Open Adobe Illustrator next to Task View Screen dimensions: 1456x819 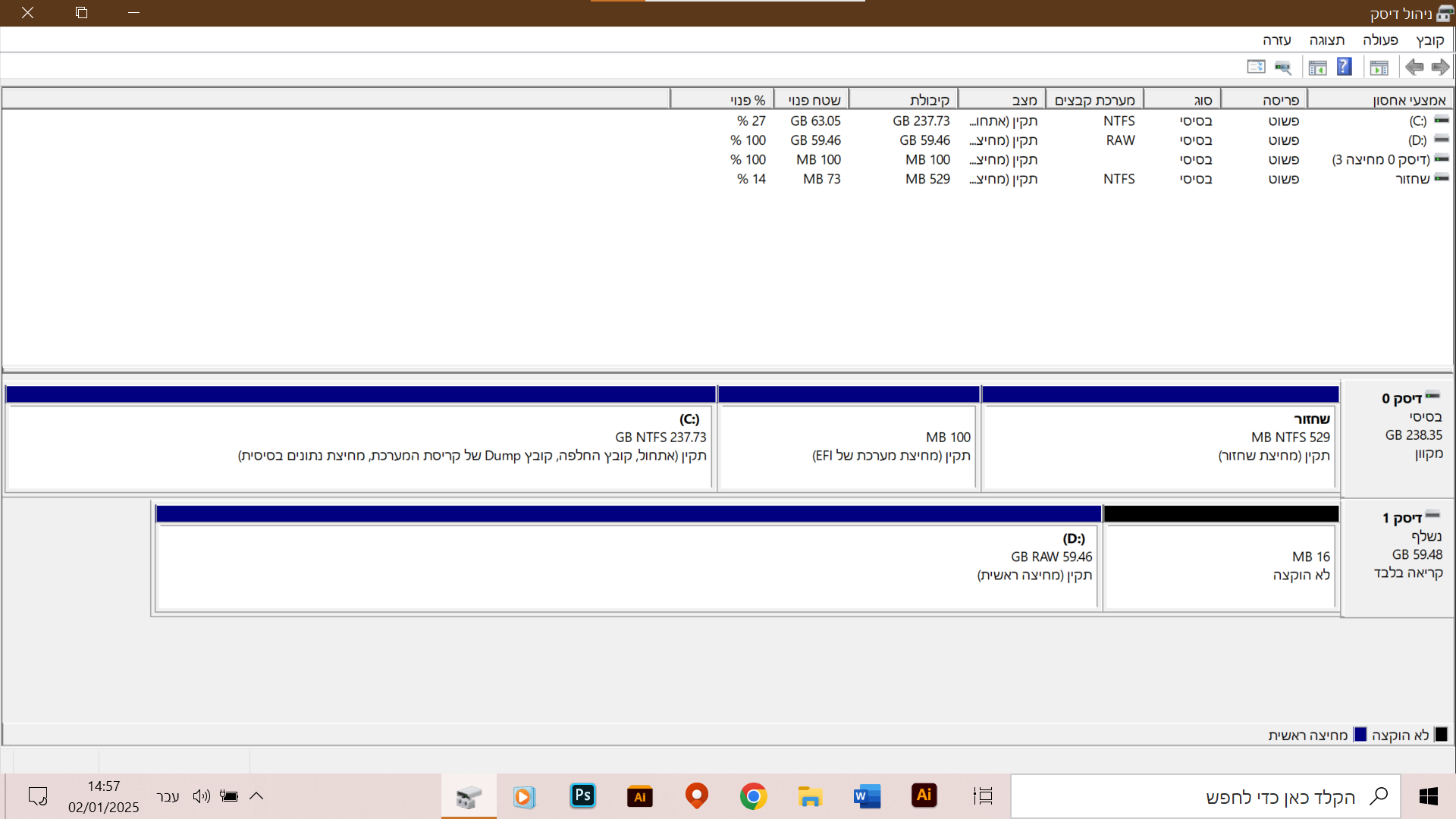point(924,796)
